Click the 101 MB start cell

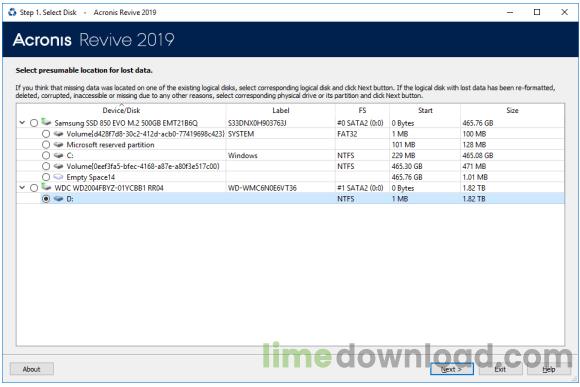click(404, 145)
